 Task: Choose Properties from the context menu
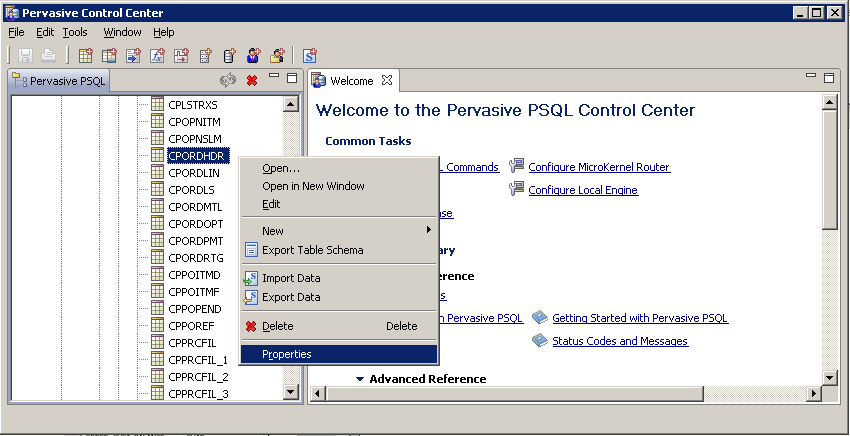(x=339, y=354)
